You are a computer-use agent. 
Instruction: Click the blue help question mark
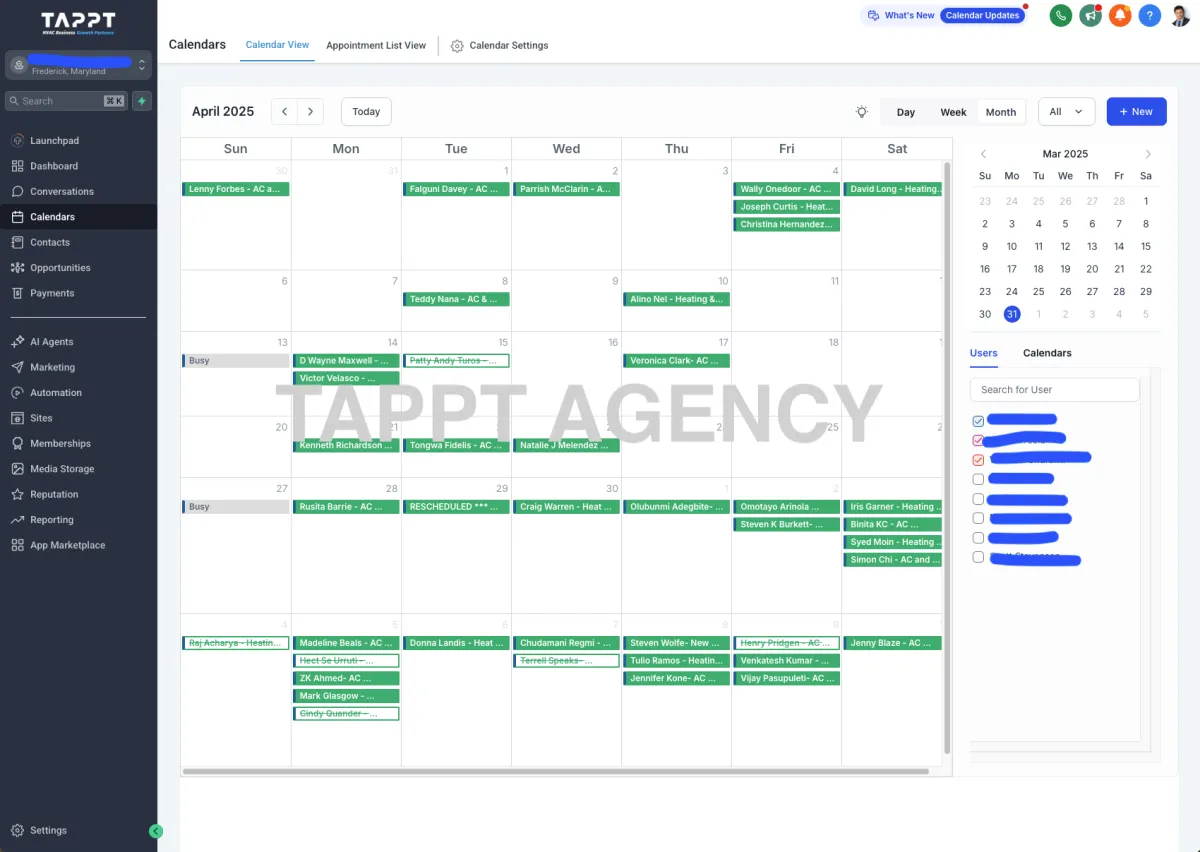click(x=1150, y=16)
